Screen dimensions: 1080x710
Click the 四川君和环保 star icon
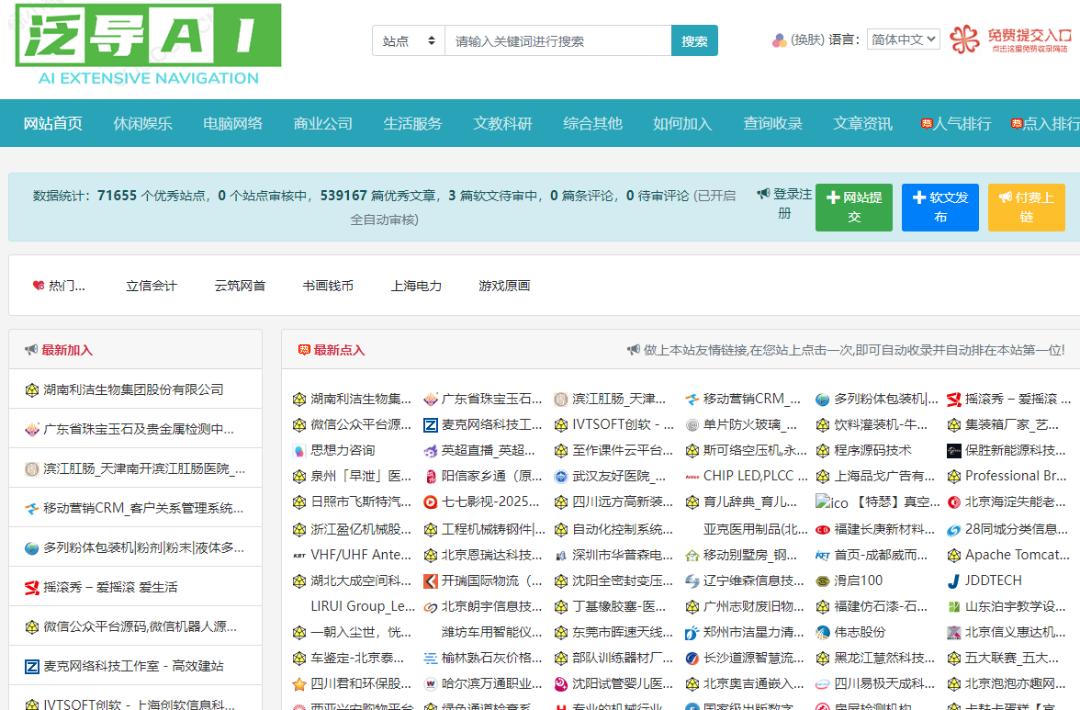[x=299, y=685]
